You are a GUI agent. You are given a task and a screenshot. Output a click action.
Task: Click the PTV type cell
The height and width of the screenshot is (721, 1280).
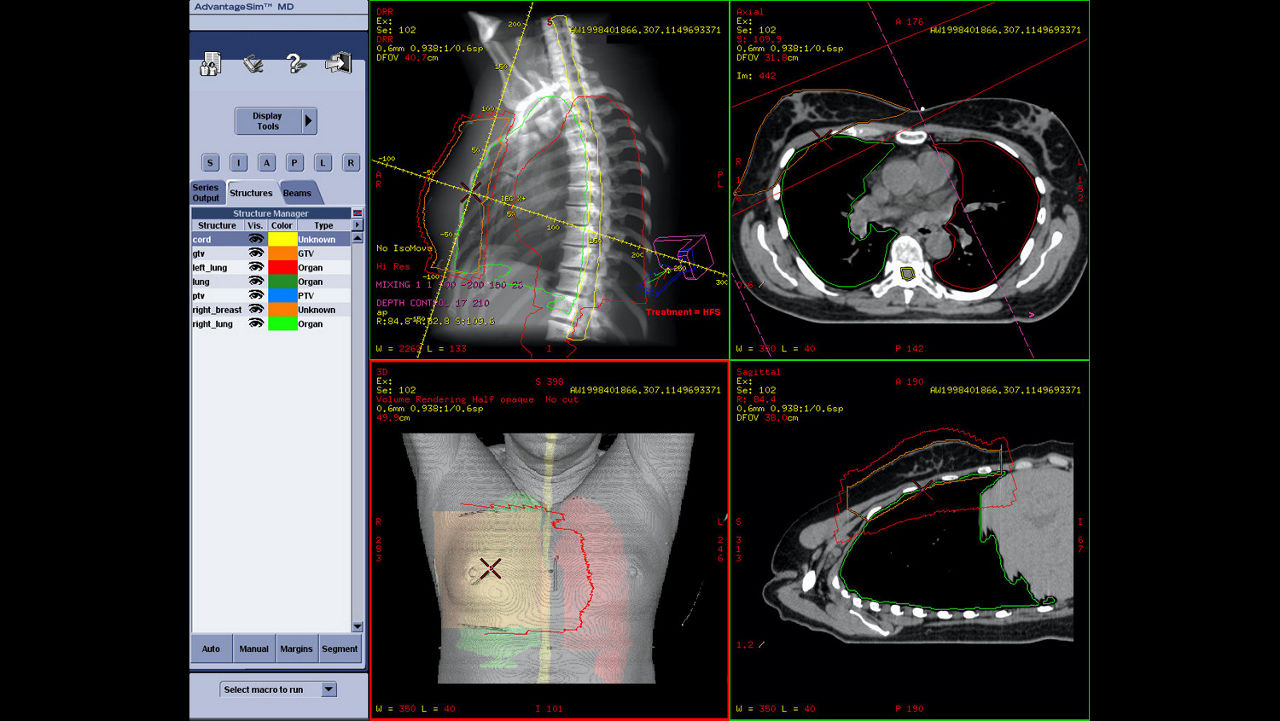pos(324,296)
